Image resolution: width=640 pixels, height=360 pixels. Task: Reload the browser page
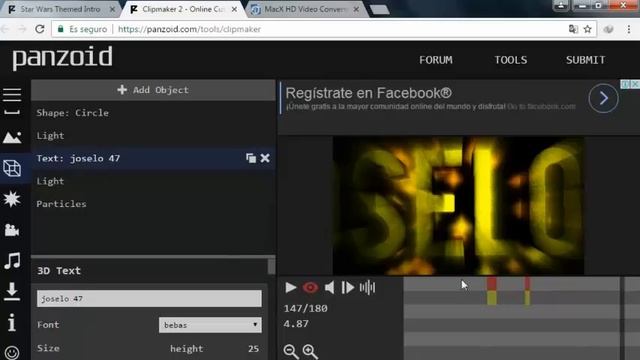coord(40,29)
